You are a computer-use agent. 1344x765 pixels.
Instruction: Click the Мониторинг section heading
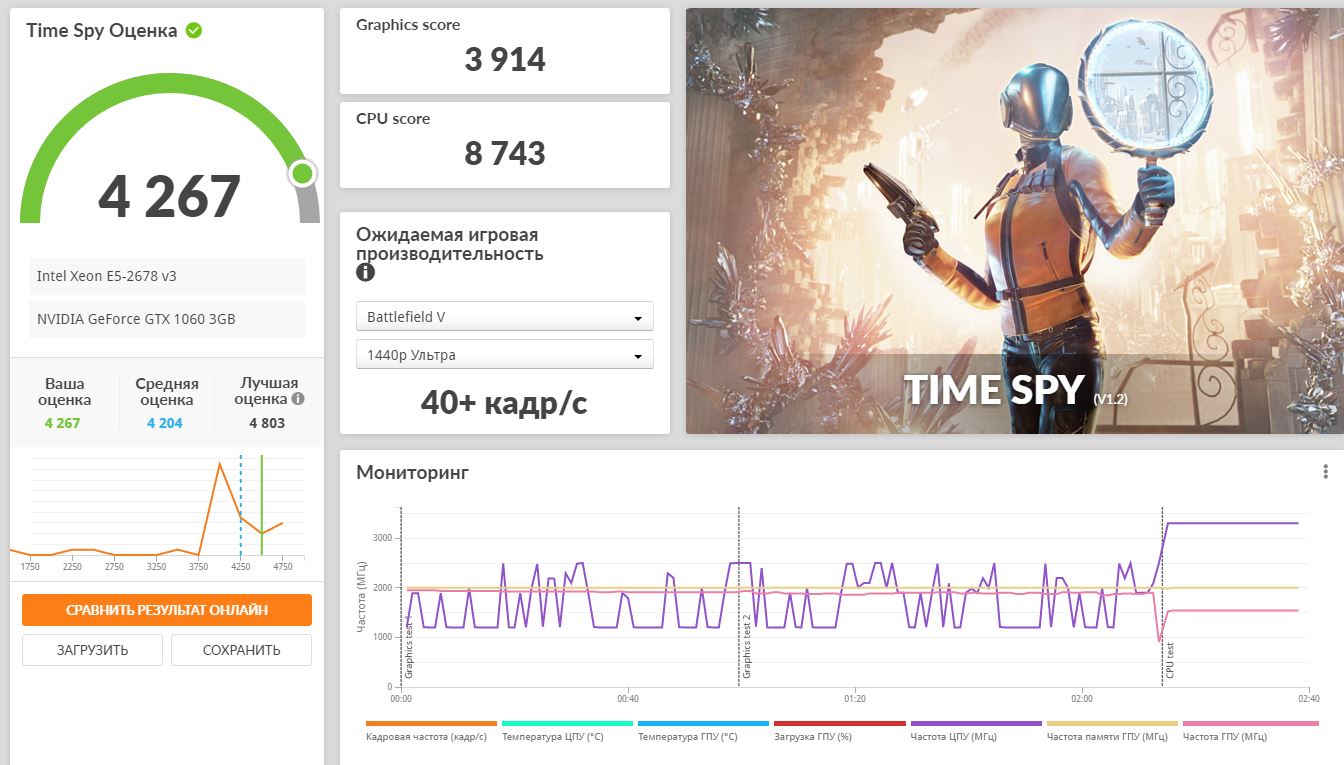[x=412, y=473]
